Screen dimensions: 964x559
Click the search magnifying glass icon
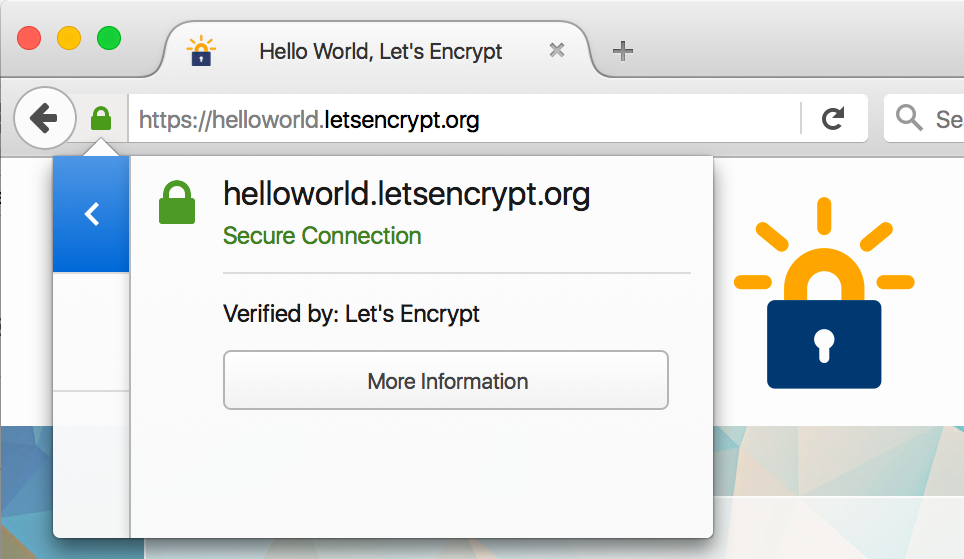(909, 117)
